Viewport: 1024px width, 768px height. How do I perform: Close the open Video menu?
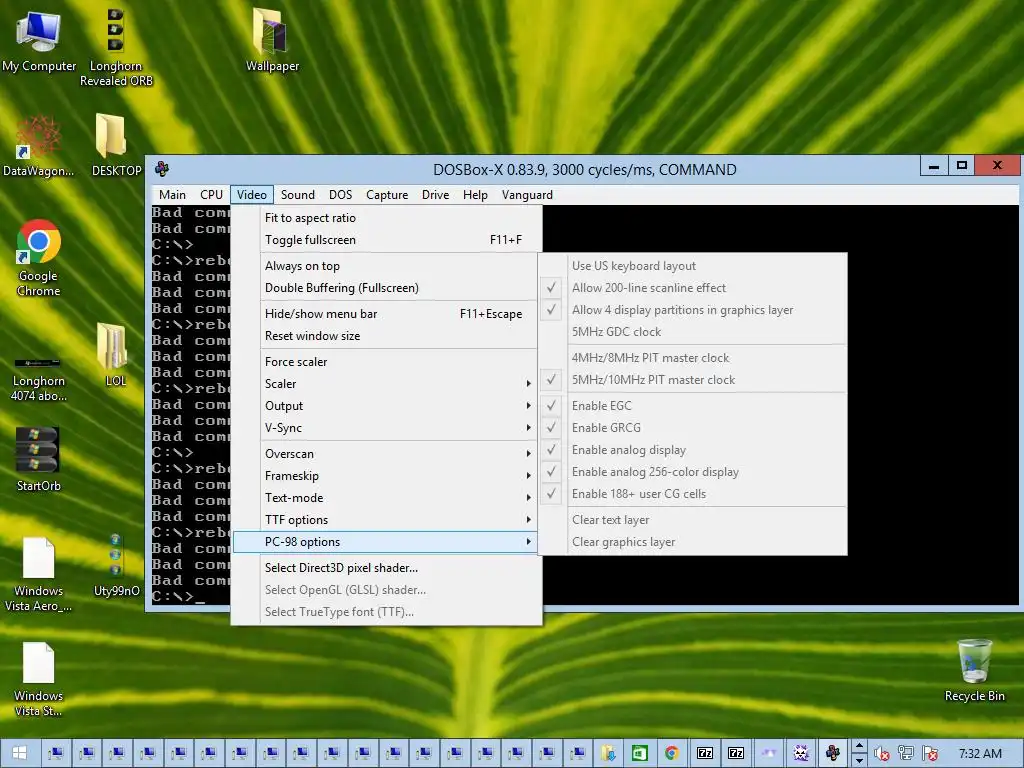(251, 195)
